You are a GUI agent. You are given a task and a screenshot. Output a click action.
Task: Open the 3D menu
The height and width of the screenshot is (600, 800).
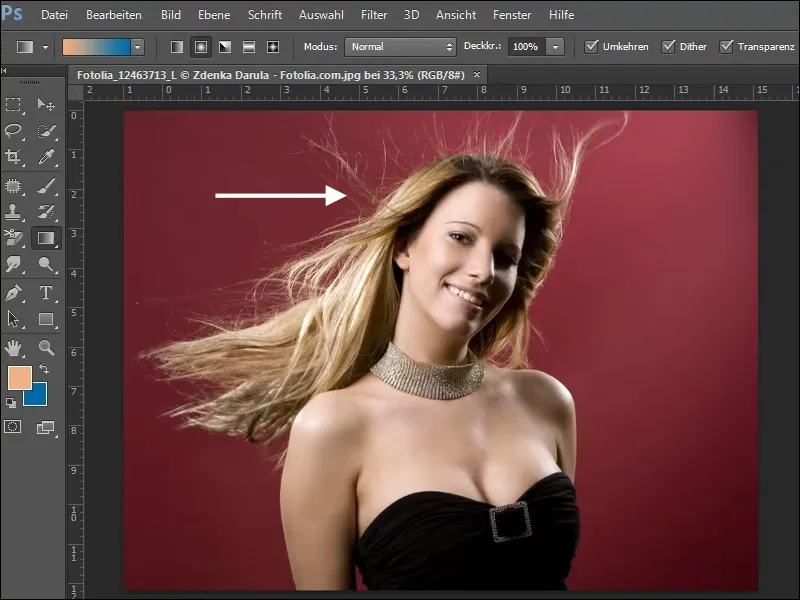(411, 15)
